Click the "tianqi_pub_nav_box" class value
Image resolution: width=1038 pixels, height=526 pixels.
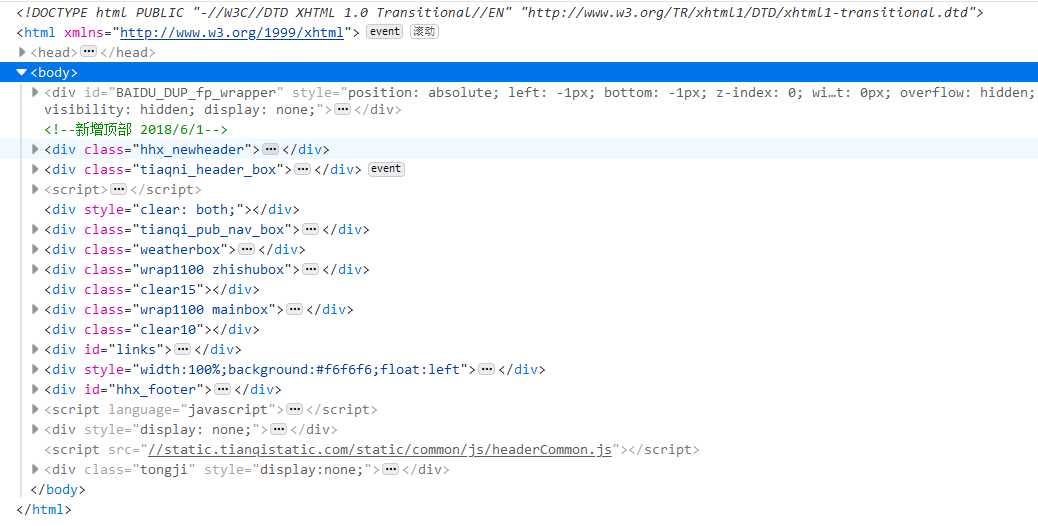coord(212,229)
